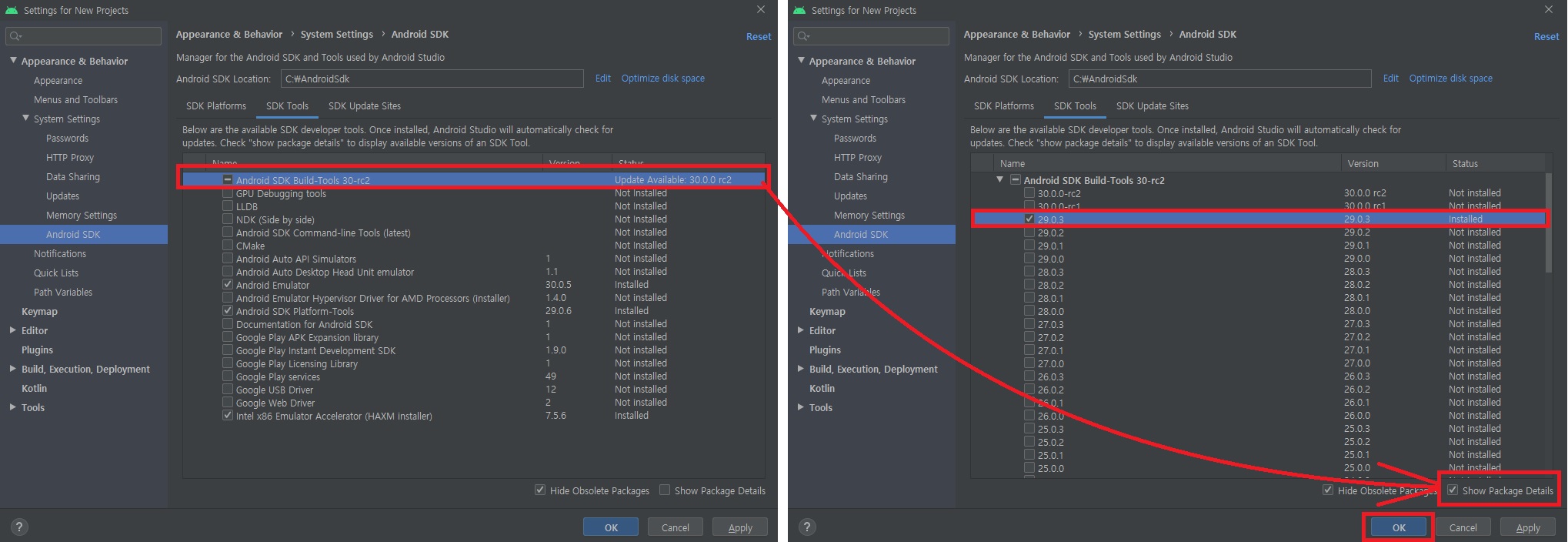
Task: Click OK button in left window
Action: coord(611,527)
